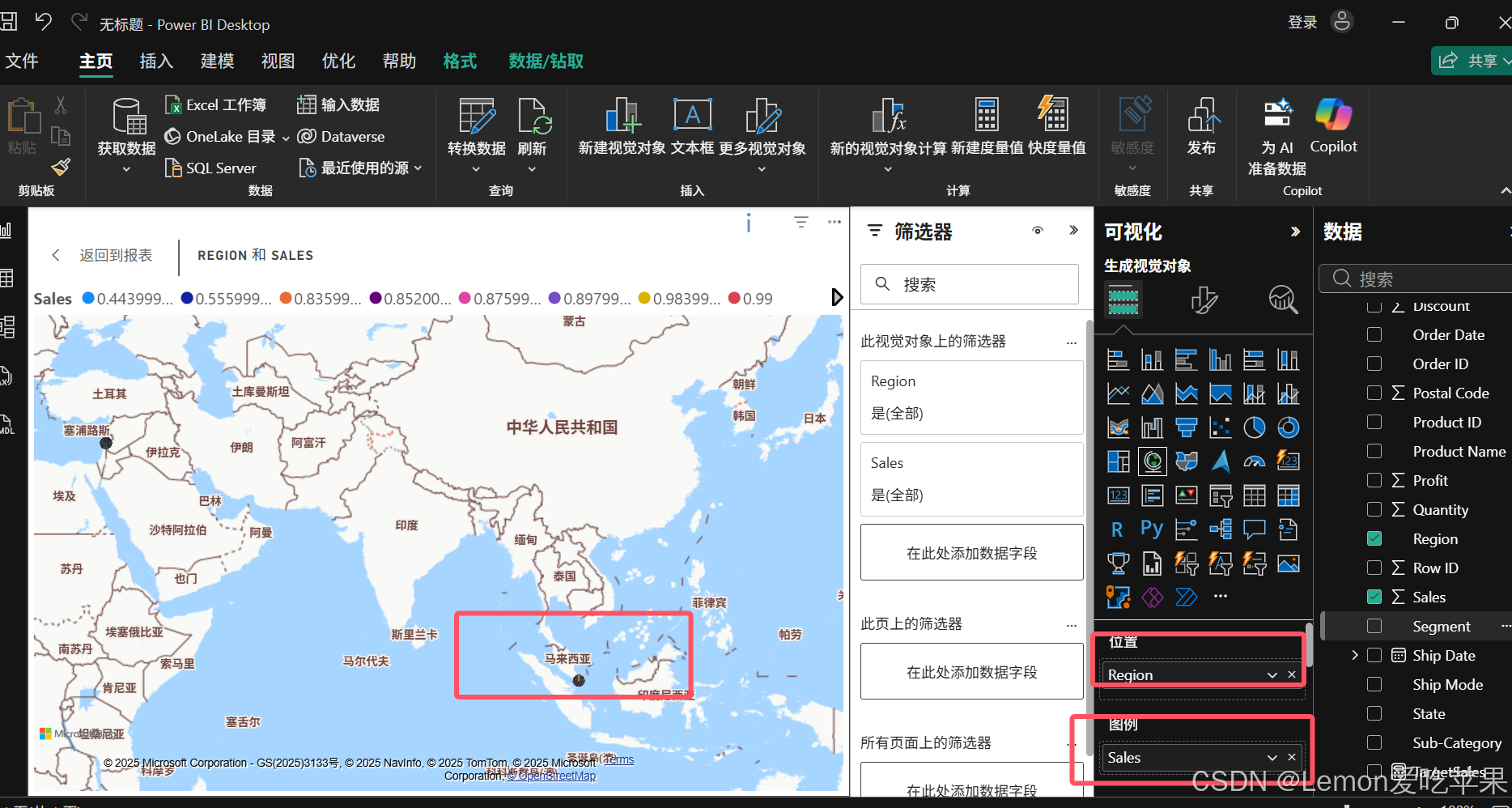Choose the line chart visual
Image resolution: width=1512 pixels, height=808 pixels.
pyautogui.click(x=1118, y=393)
